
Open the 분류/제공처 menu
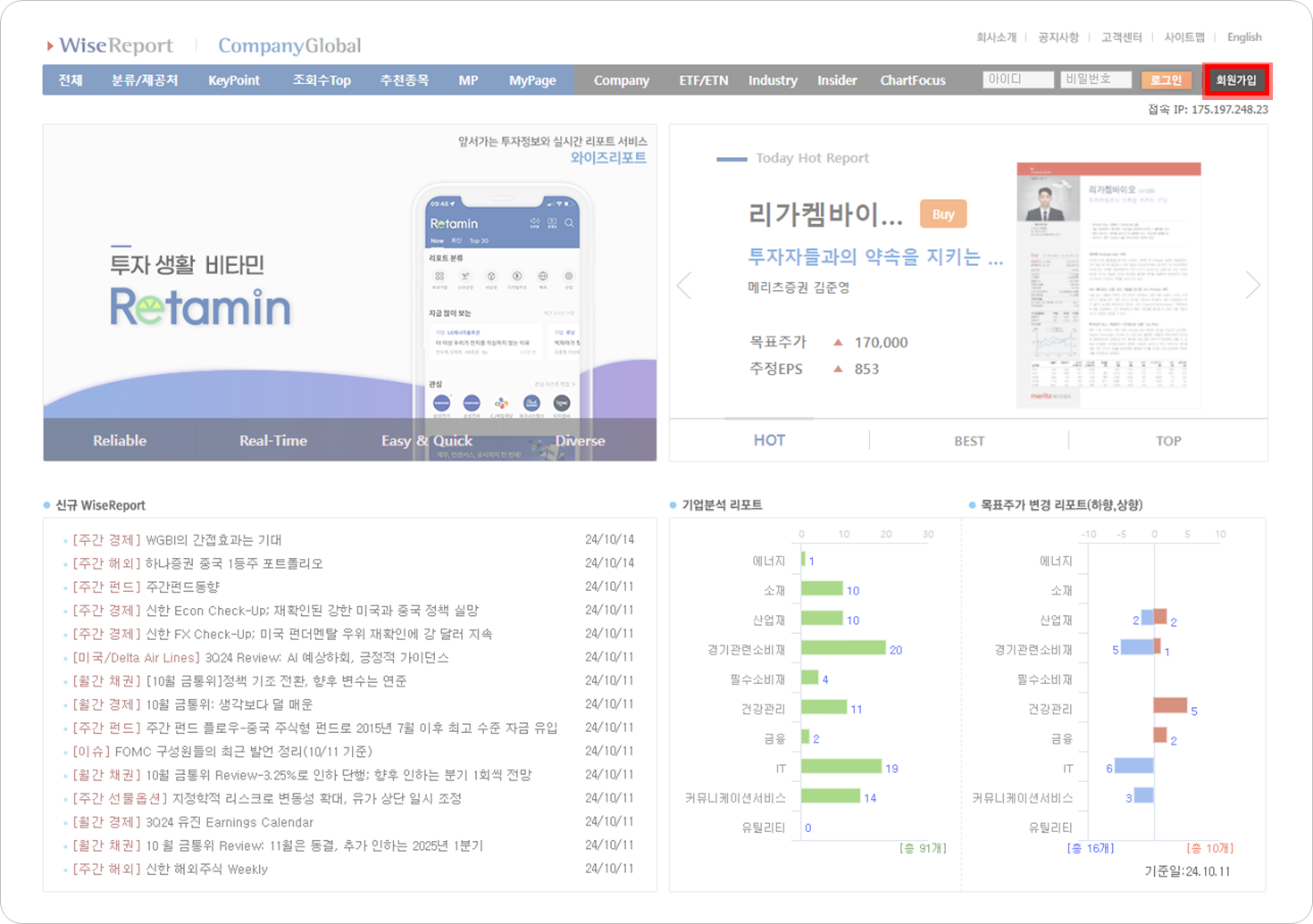pyautogui.click(x=145, y=80)
